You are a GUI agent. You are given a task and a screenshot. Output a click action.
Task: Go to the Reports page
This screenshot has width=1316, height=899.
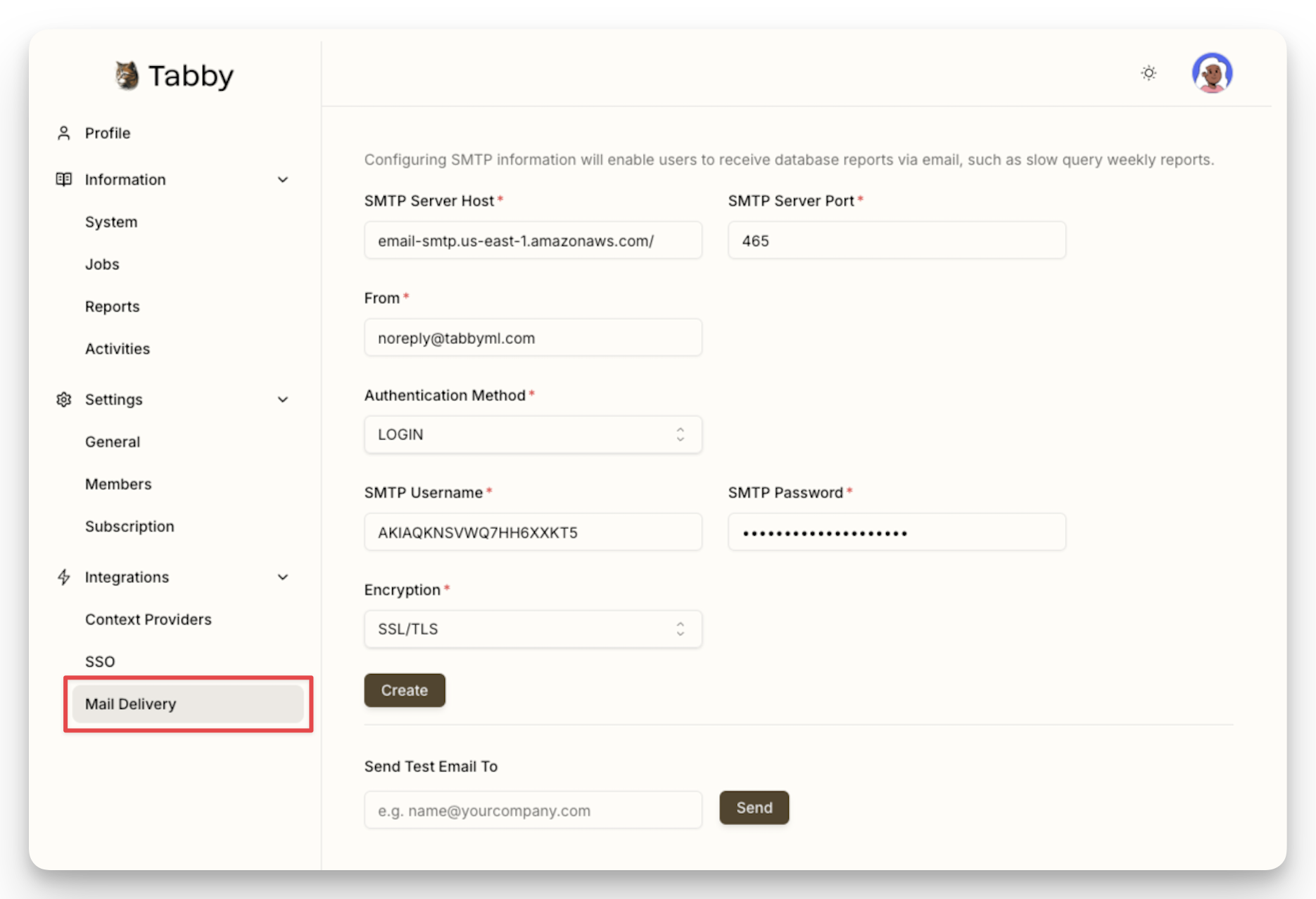113,307
